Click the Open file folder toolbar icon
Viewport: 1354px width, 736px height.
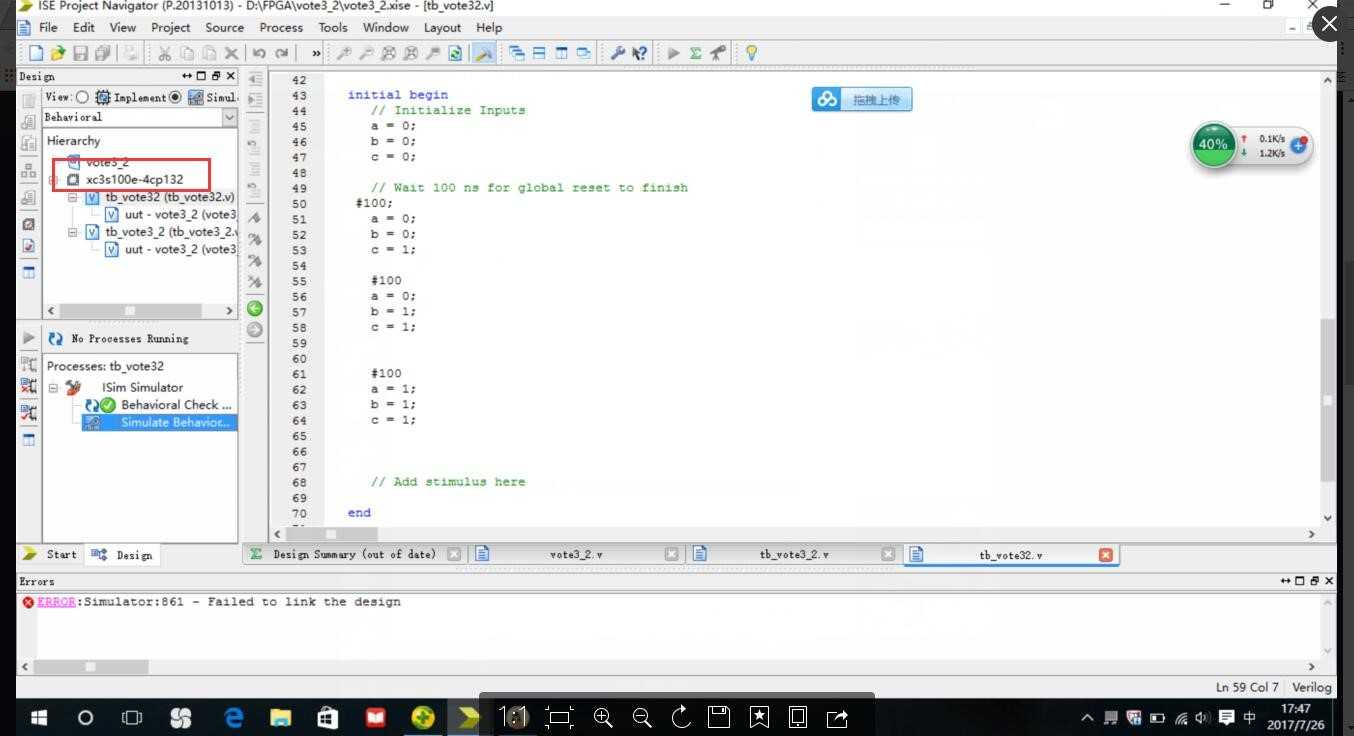58,53
